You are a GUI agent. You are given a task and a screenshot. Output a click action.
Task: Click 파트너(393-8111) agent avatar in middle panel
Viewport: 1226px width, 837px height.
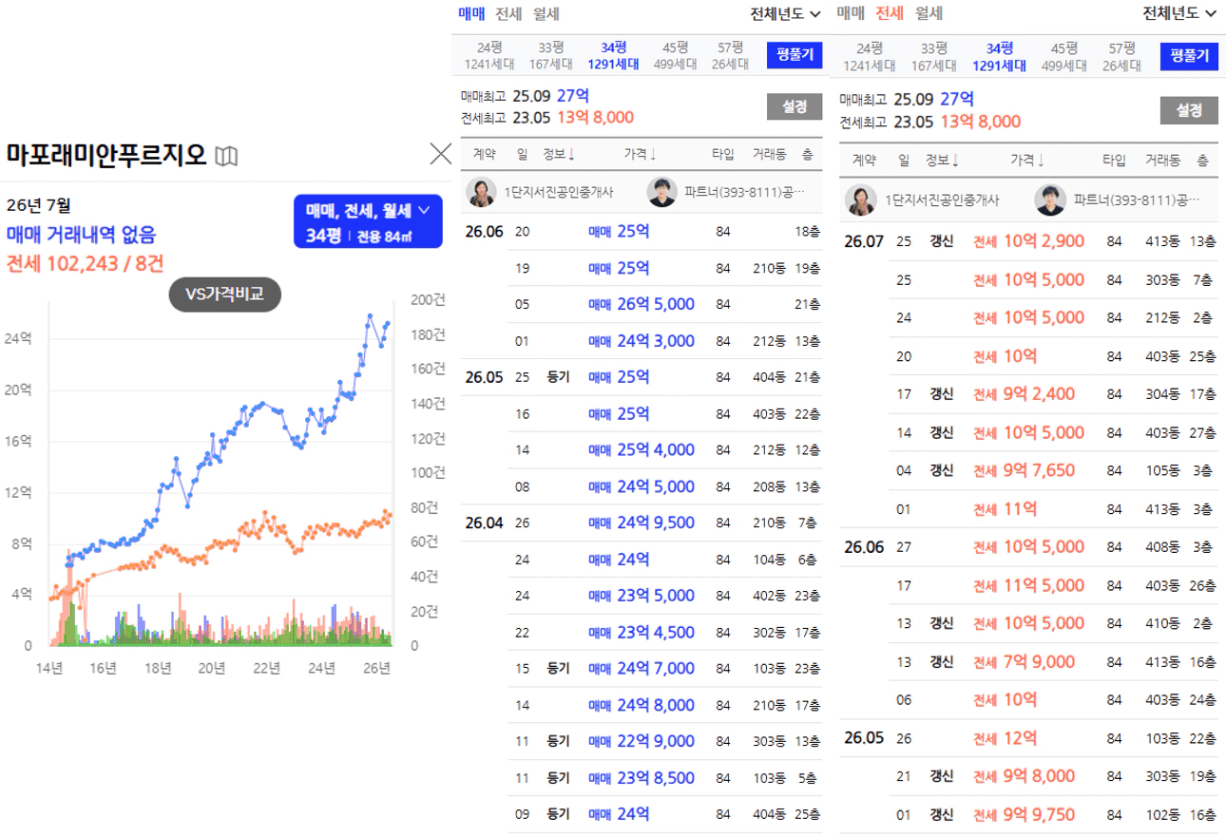(663, 193)
